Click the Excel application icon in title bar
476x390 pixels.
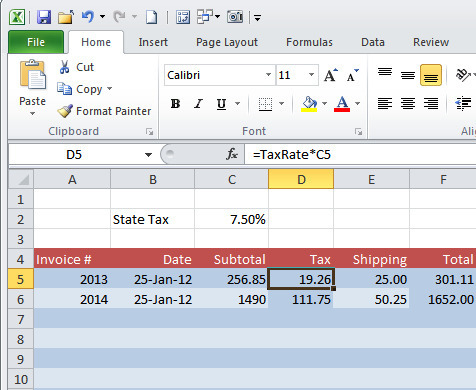[17, 17]
